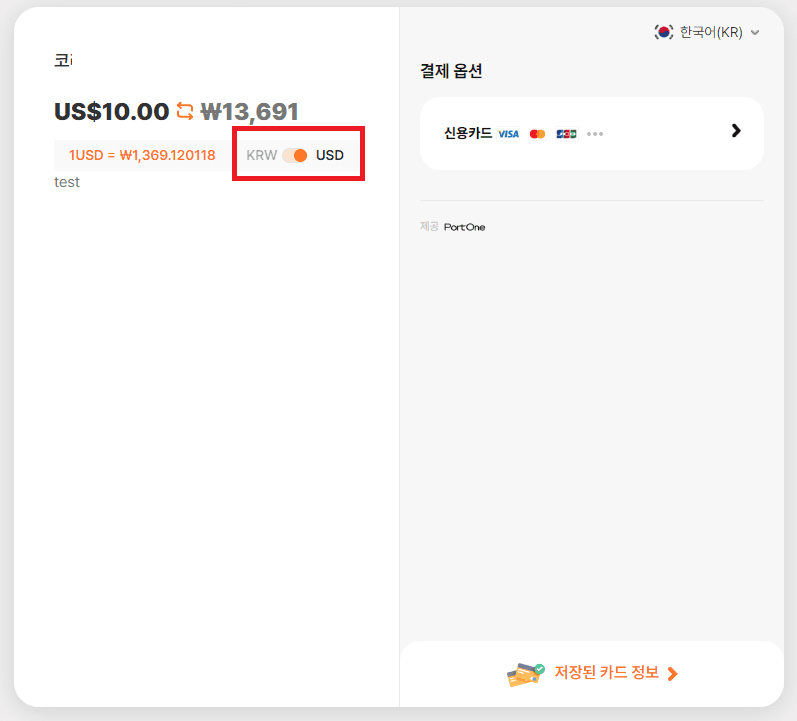Click the orange currency swap icon
The image size is (797, 721).
[x=185, y=111]
